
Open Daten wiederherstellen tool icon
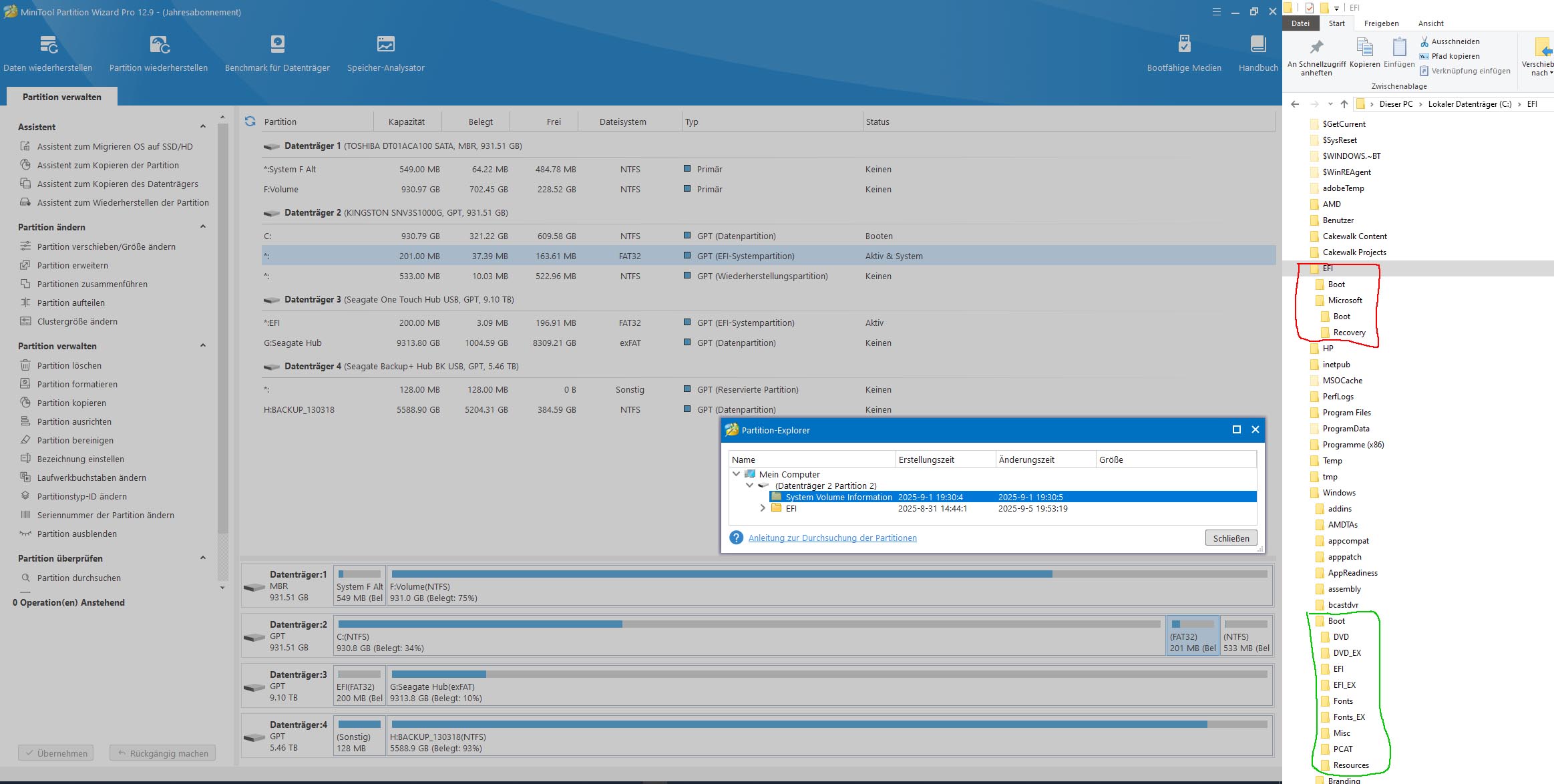click(x=48, y=45)
